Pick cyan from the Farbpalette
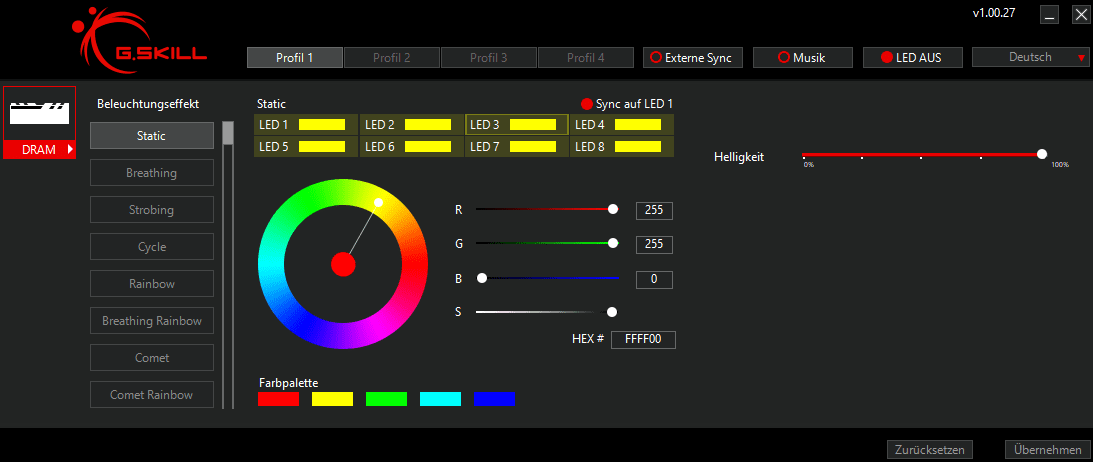This screenshot has width=1093, height=462. coord(441,399)
